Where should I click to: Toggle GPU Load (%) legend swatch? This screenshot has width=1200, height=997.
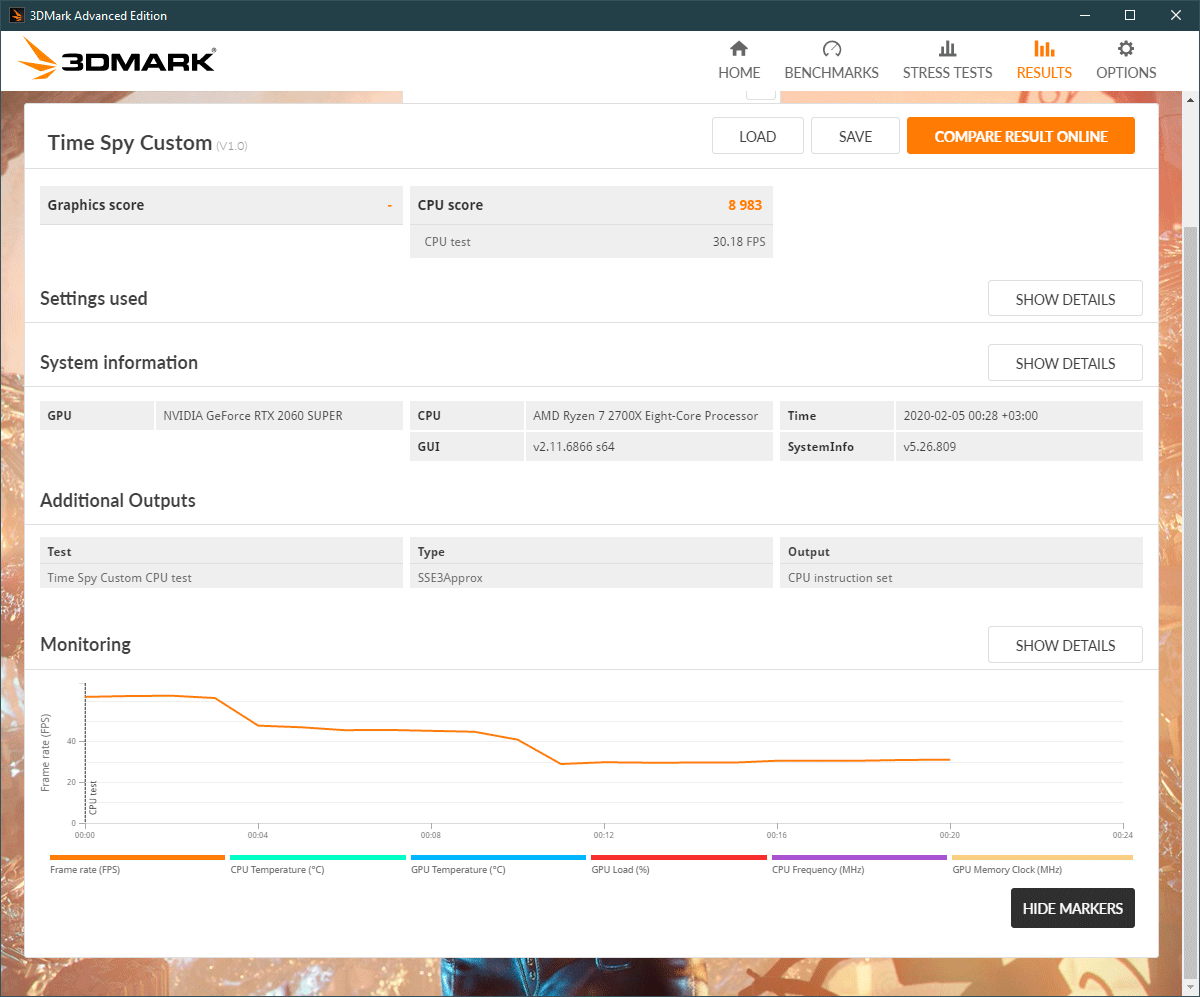pos(679,857)
